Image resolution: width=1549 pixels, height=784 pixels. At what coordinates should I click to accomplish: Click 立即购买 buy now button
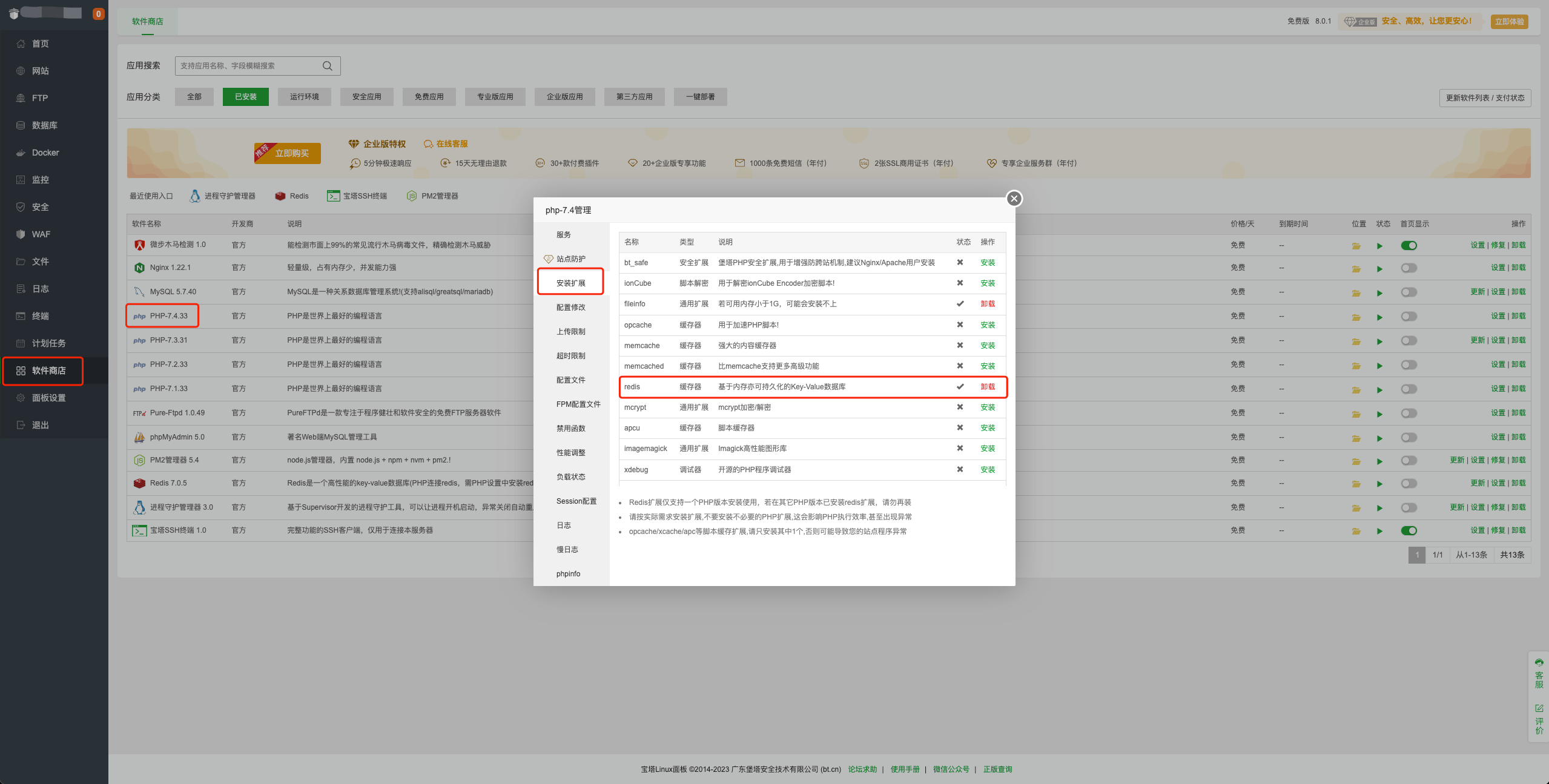(x=288, y=153)
